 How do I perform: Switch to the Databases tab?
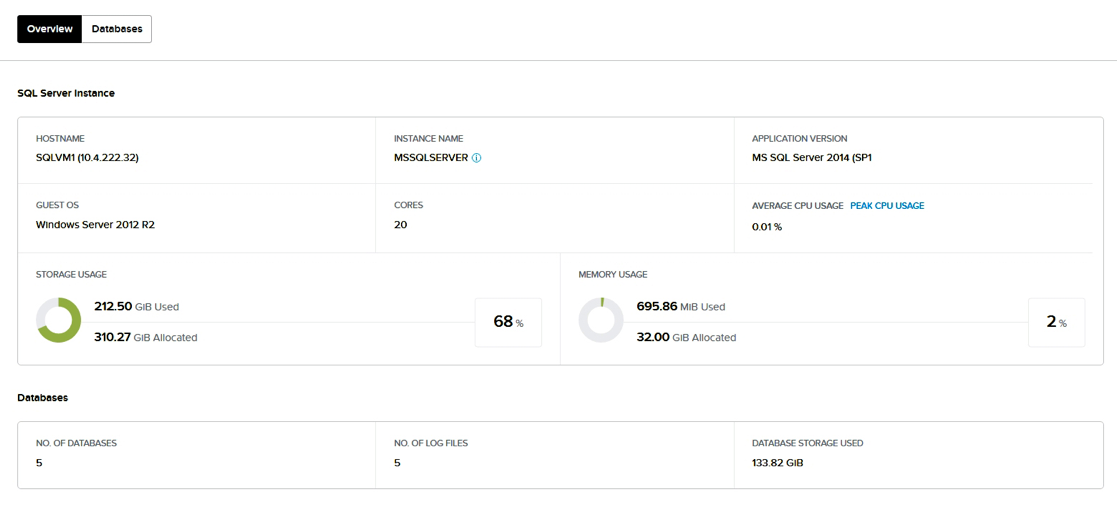coord(117,29)
